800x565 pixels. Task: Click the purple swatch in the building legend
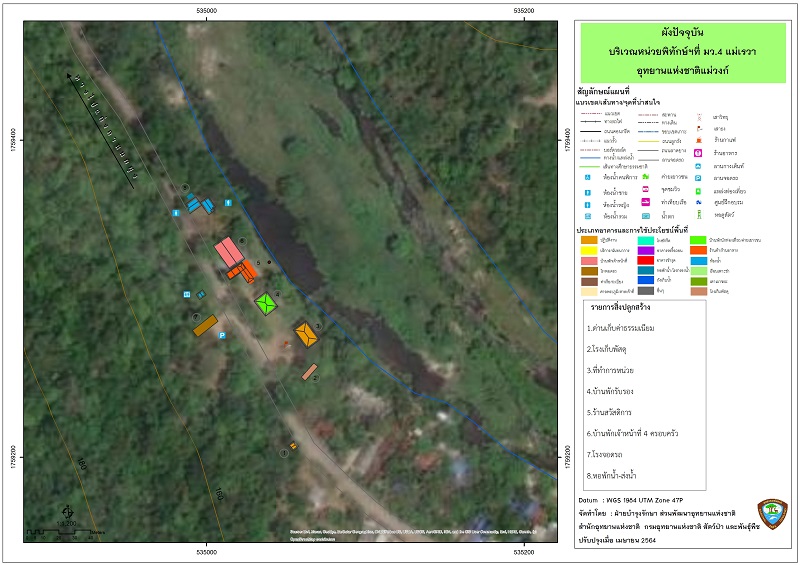coord(646,250)
